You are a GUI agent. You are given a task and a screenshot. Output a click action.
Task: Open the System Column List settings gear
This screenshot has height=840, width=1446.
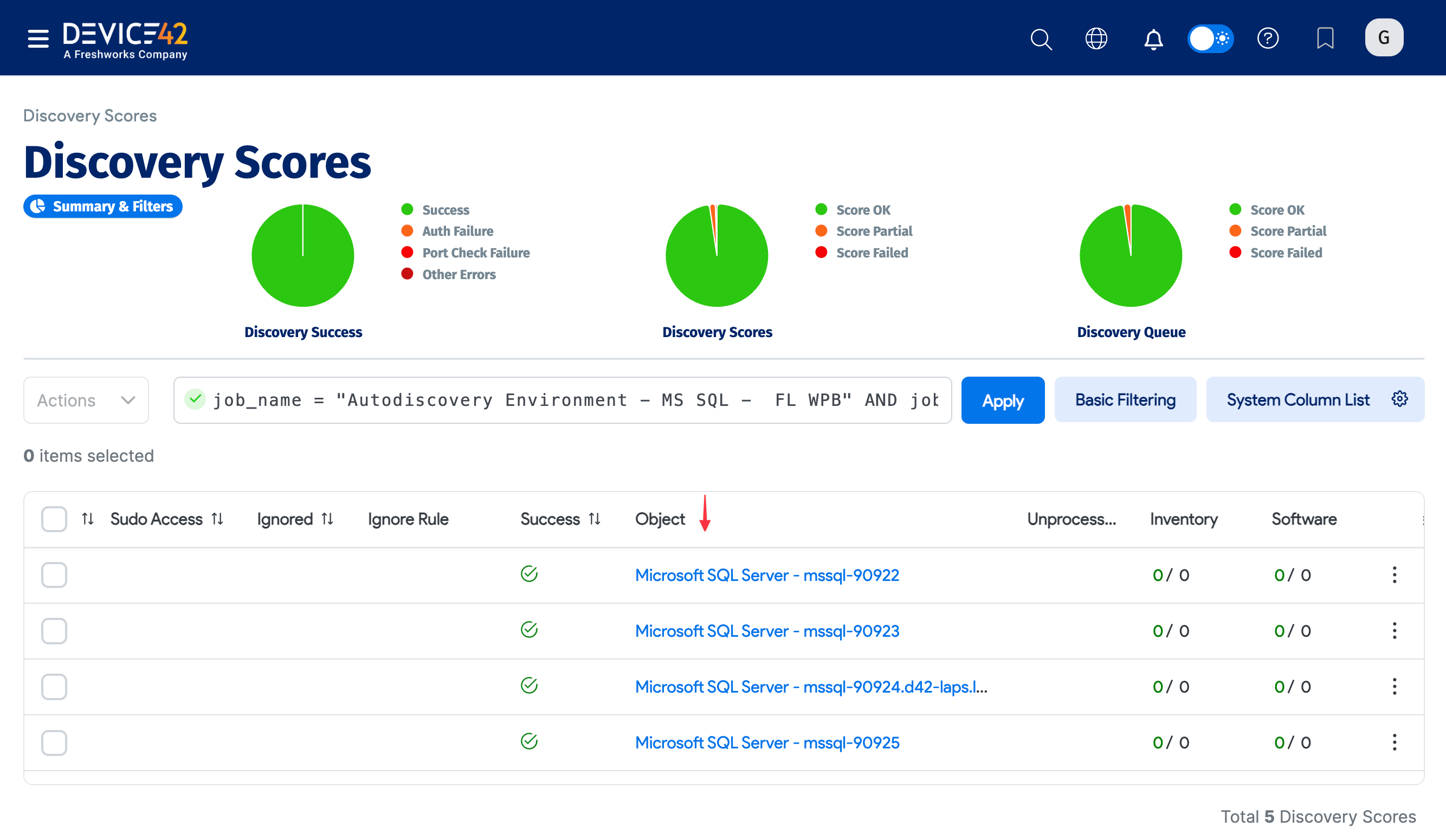point(1400,399)
